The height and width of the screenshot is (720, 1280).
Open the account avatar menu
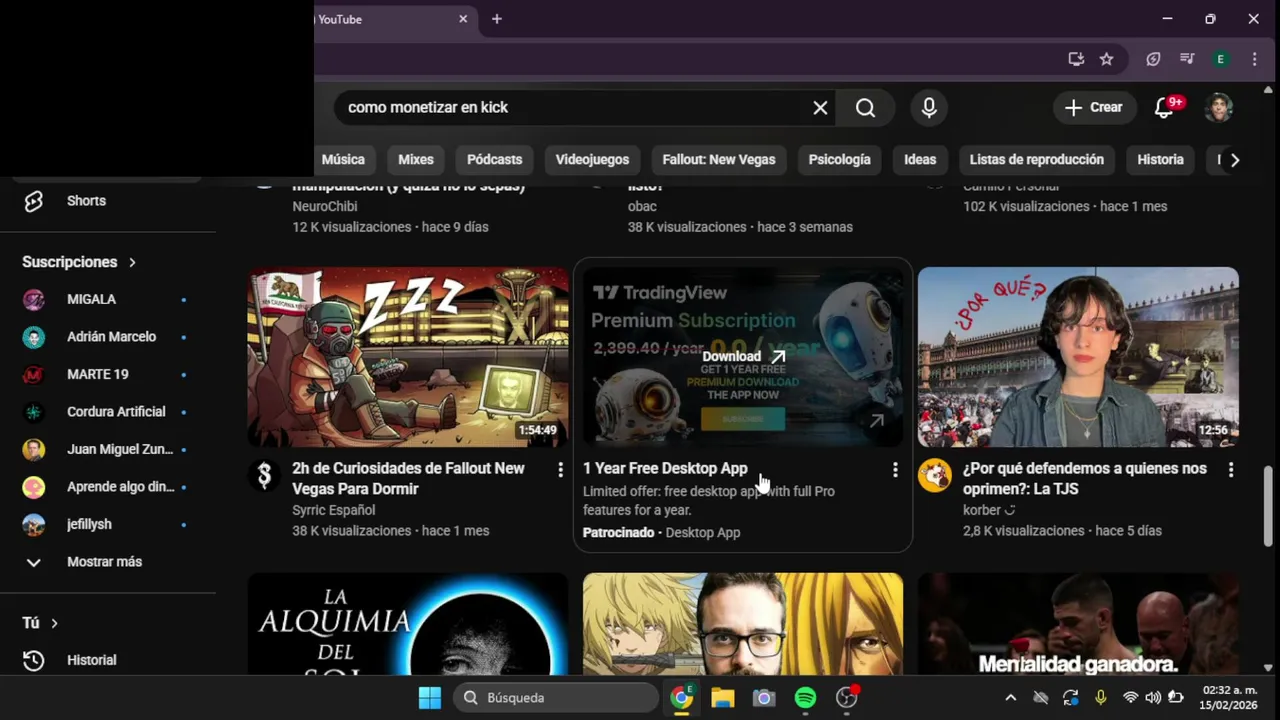point(1218,108)
